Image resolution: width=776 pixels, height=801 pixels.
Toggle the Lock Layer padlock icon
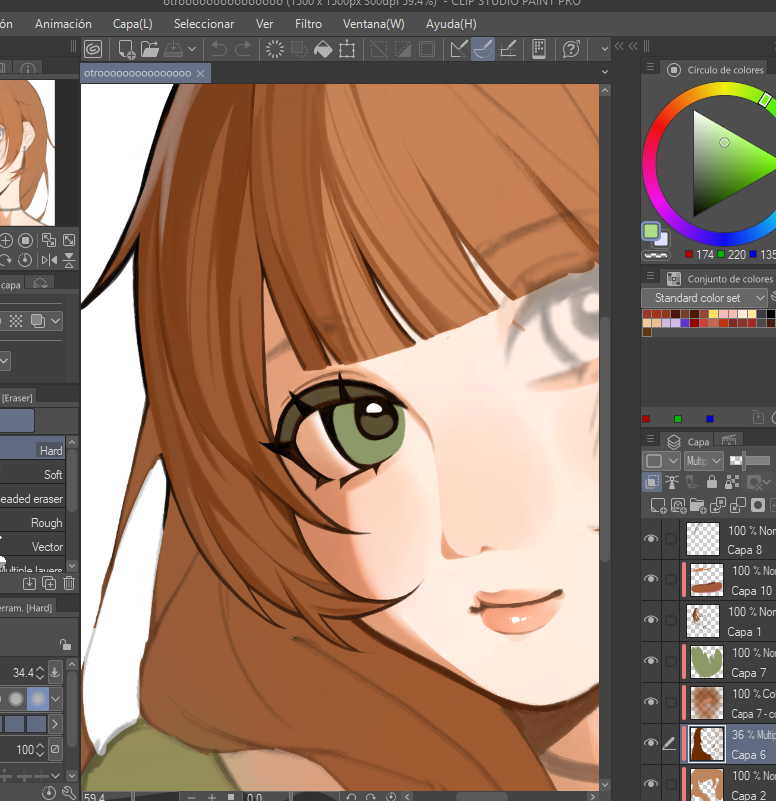click(712, 482)
